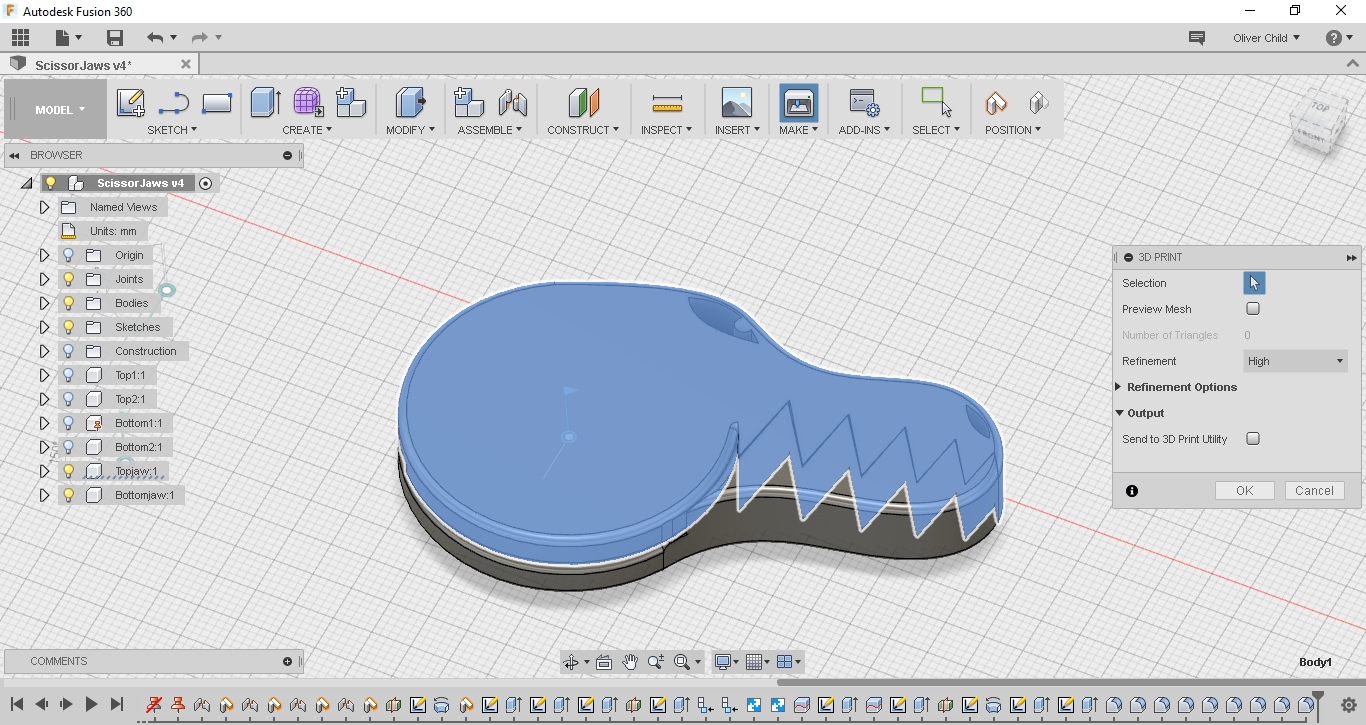Expand the Topjaw:1 component node

pyautogui.click(x=44, y=471)
